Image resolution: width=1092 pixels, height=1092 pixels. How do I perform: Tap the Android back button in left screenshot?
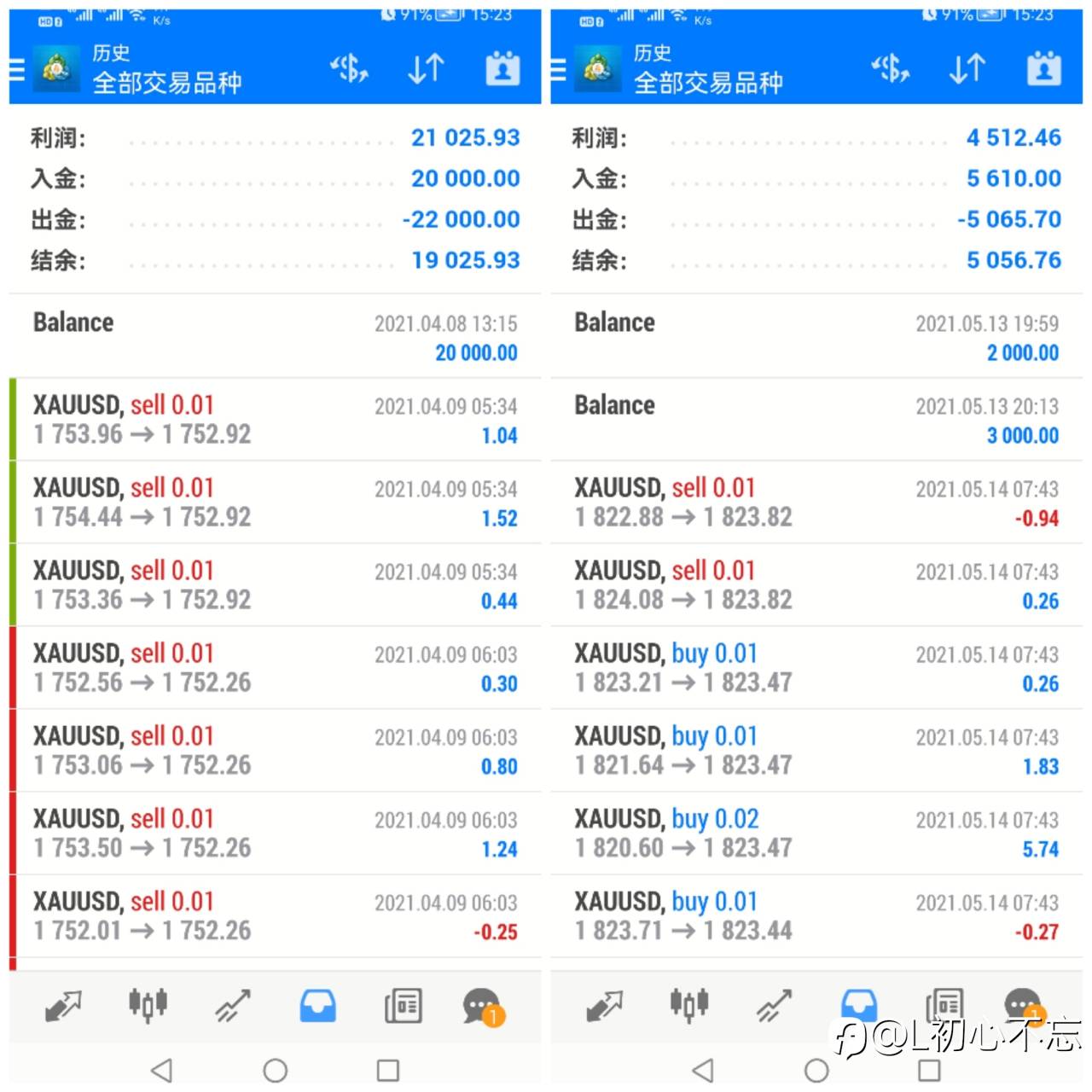coord(161,1070)
